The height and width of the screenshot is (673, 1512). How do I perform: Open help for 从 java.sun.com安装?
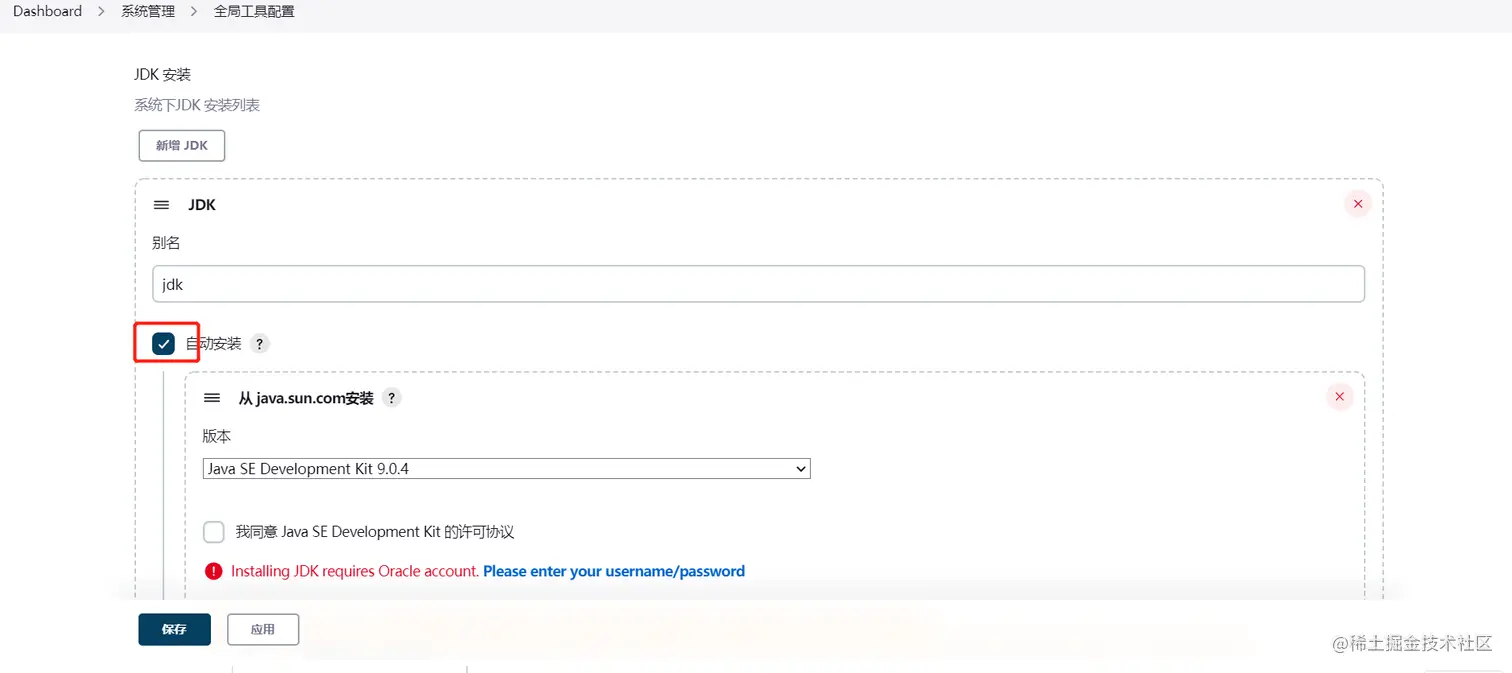(392, 398)
